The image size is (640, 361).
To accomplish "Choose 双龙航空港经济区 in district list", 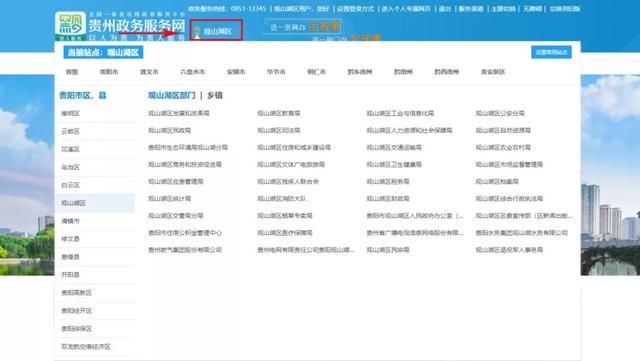I will [x=86, y=347].
